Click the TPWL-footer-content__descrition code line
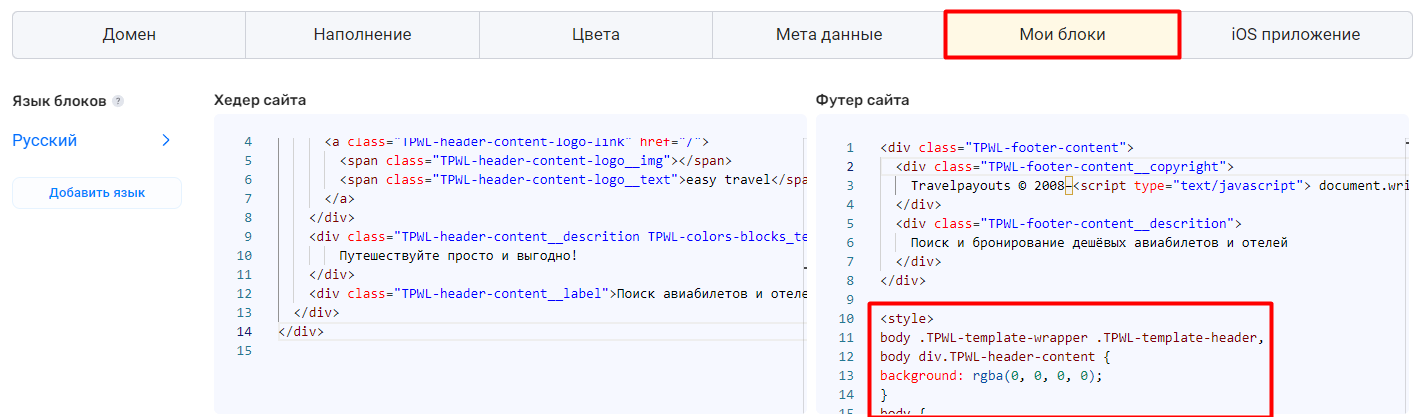The width and height of the screenshot is (1425, 417). coord(1068,224)
